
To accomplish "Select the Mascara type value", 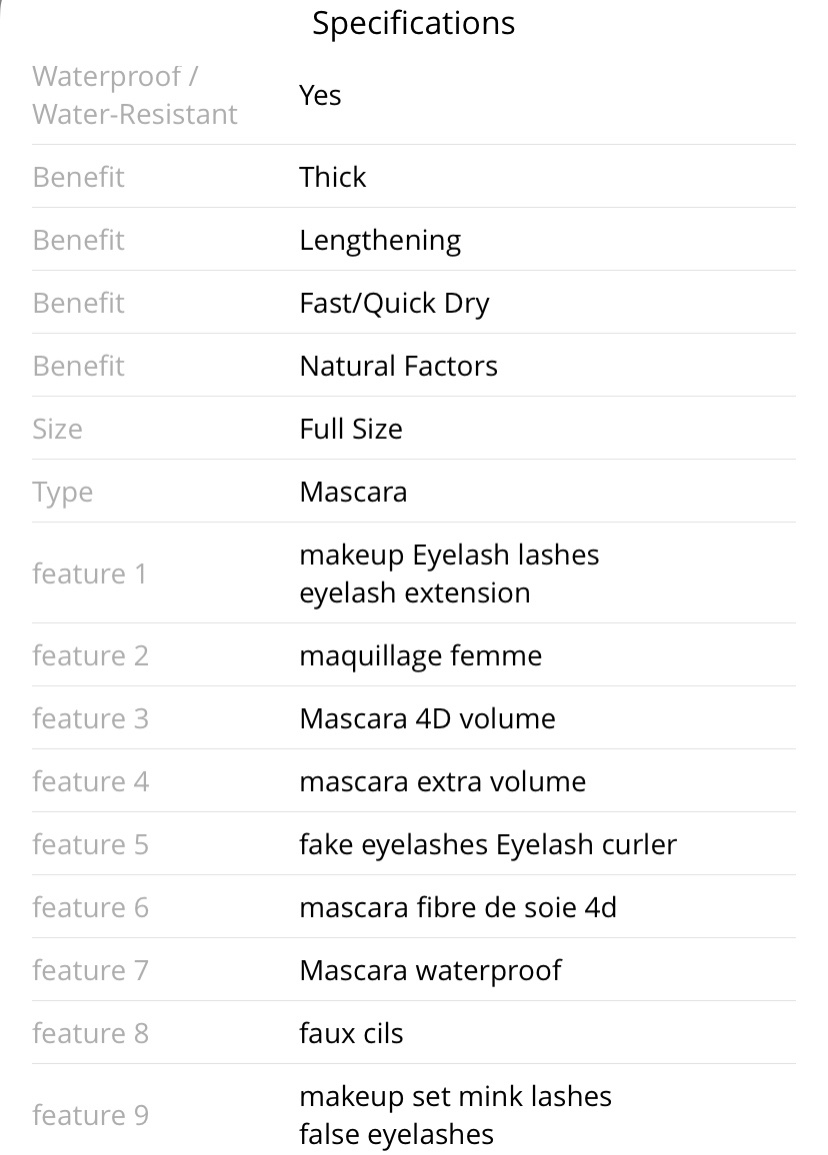I will point(353,492).
